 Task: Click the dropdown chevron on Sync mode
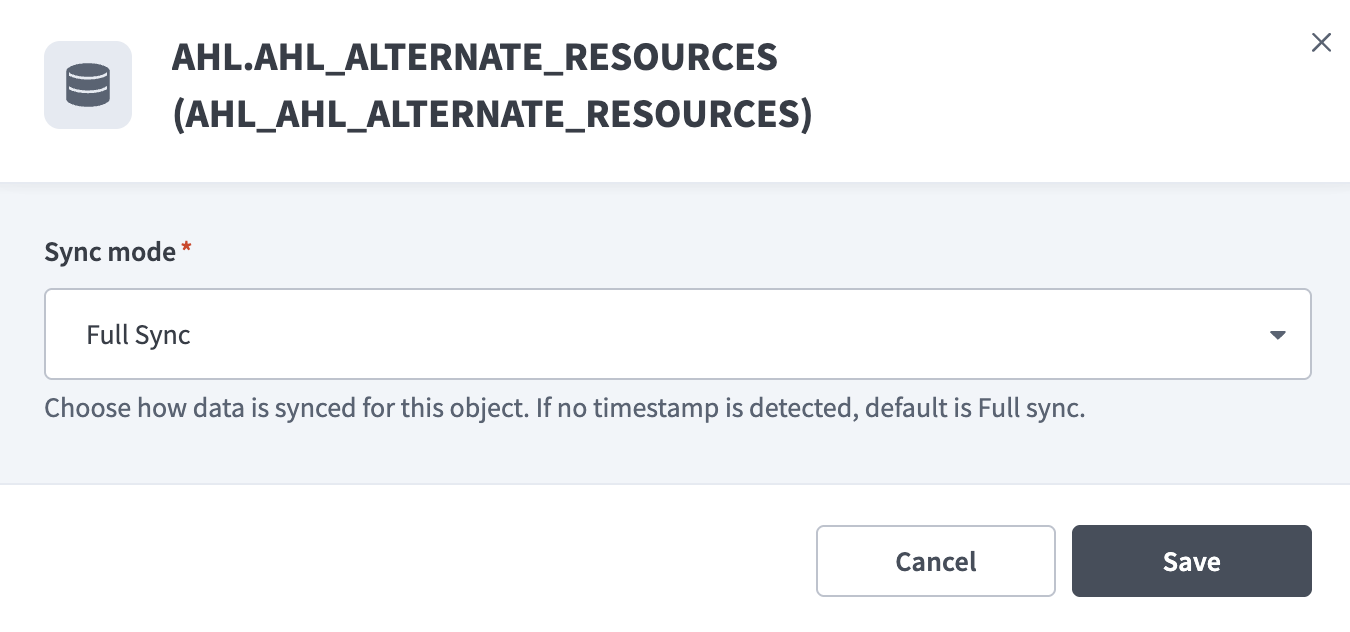[x=1277, y=334]
